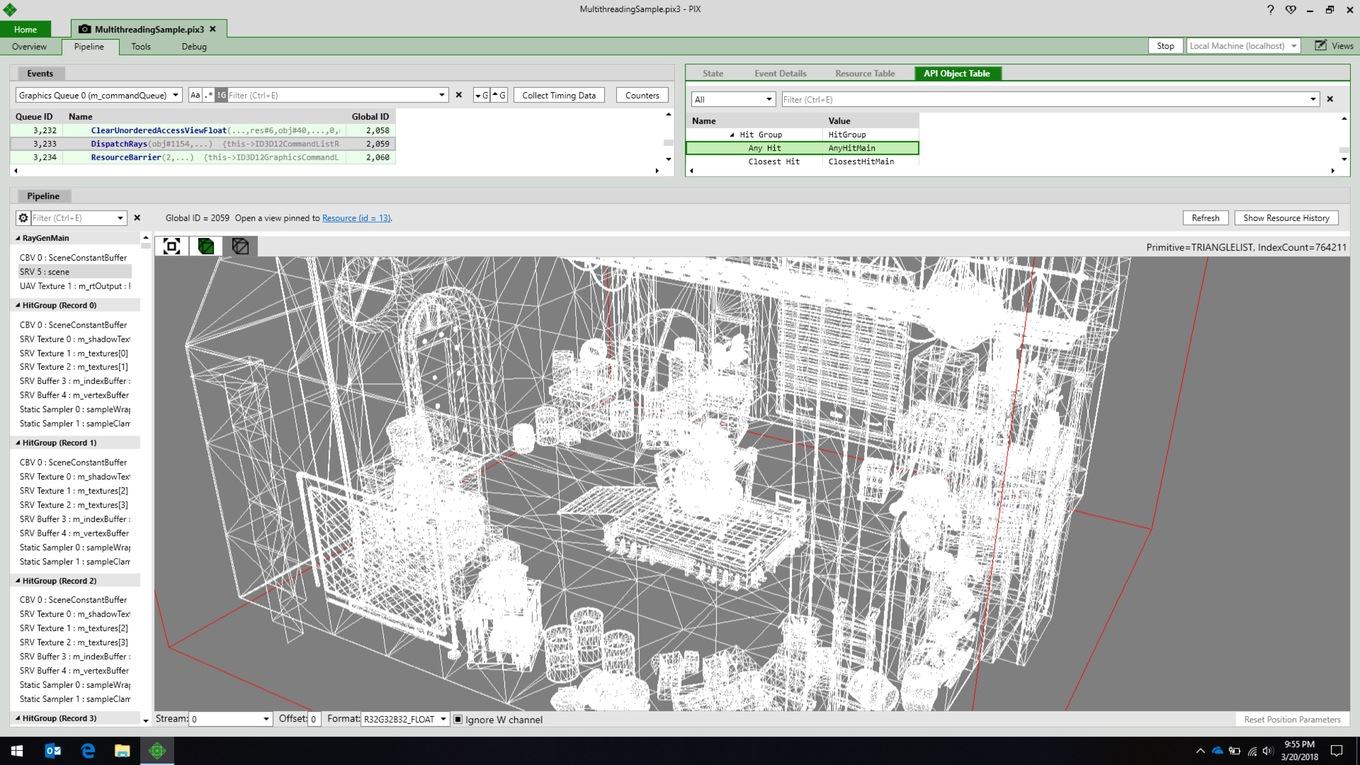The image size is (1360, 765).
Task: Collapse HitGroup (Record 0) section
Action: 18,305
